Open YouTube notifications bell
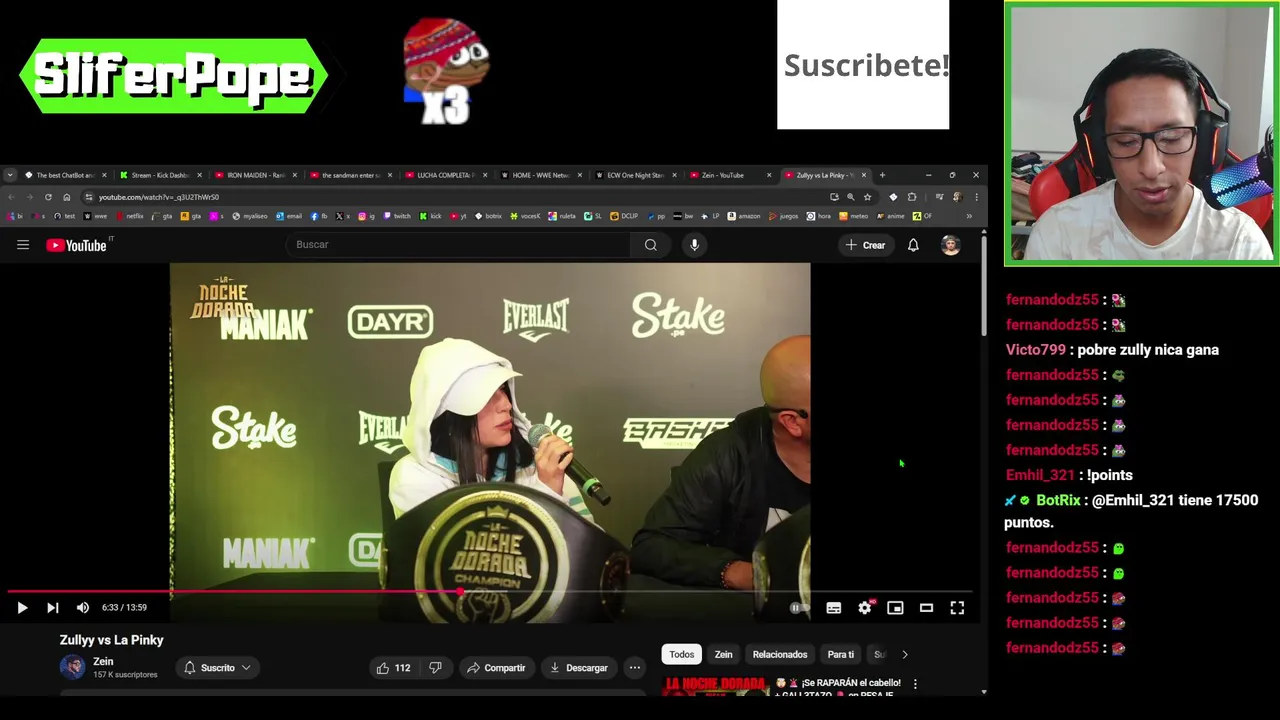 [x=913, y=245]
